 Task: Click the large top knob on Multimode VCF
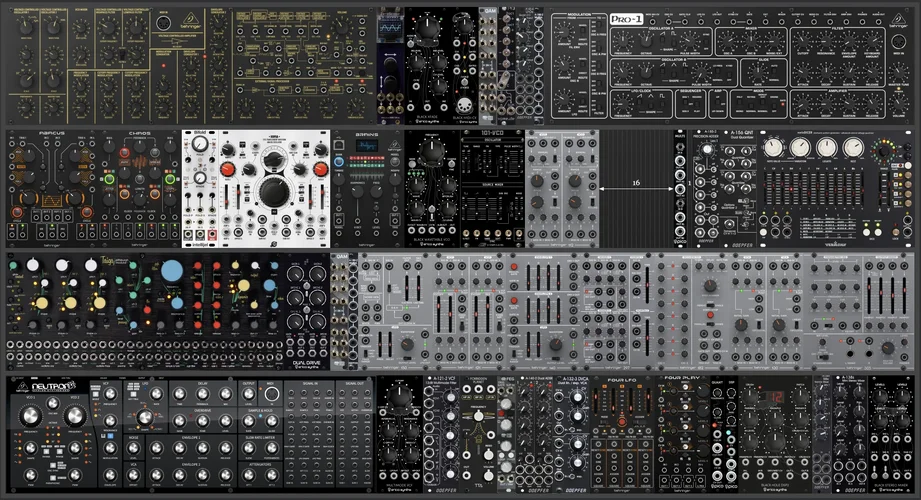(399, 396)
